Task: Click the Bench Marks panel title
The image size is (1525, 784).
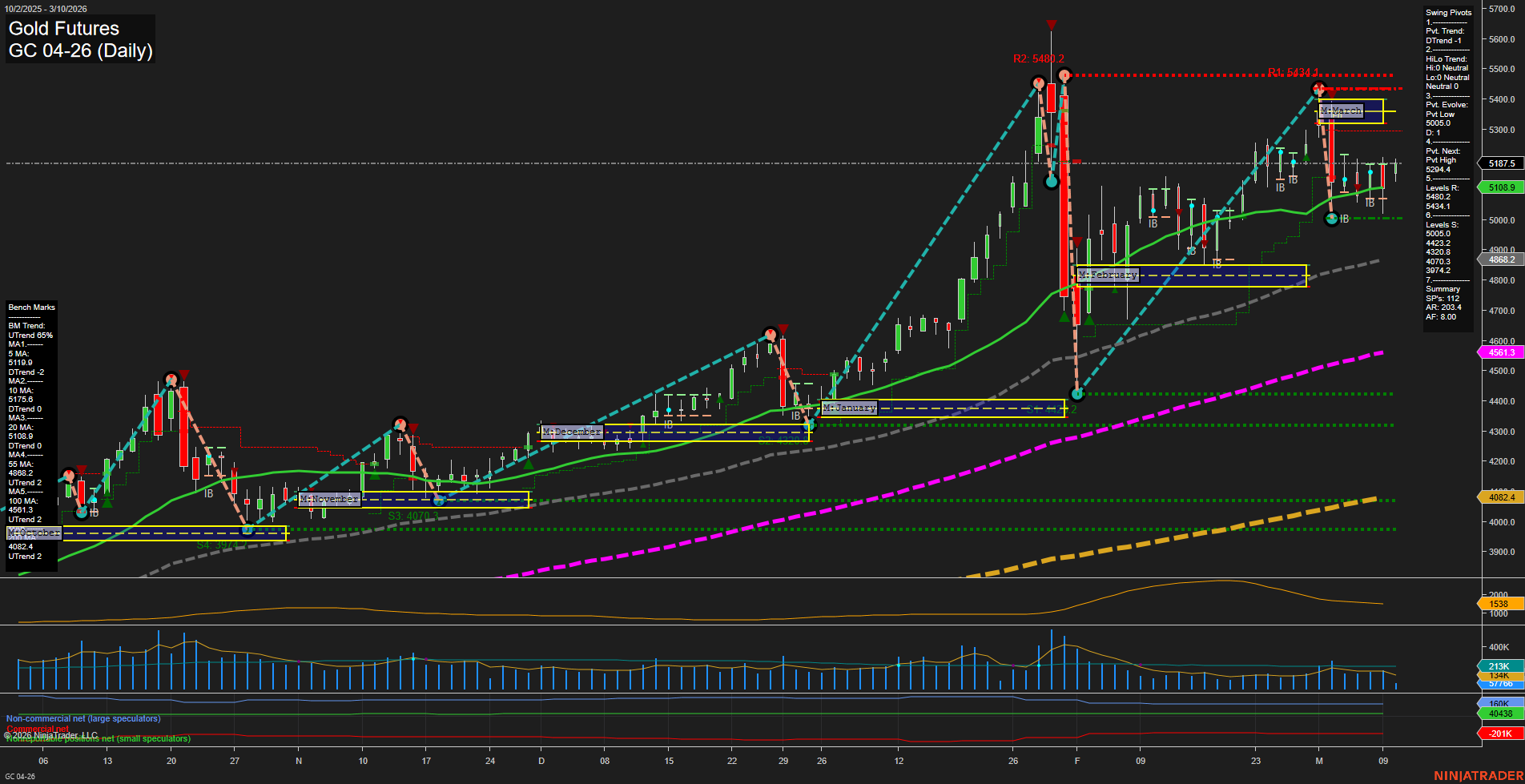Action: click(x=30, y=307)
